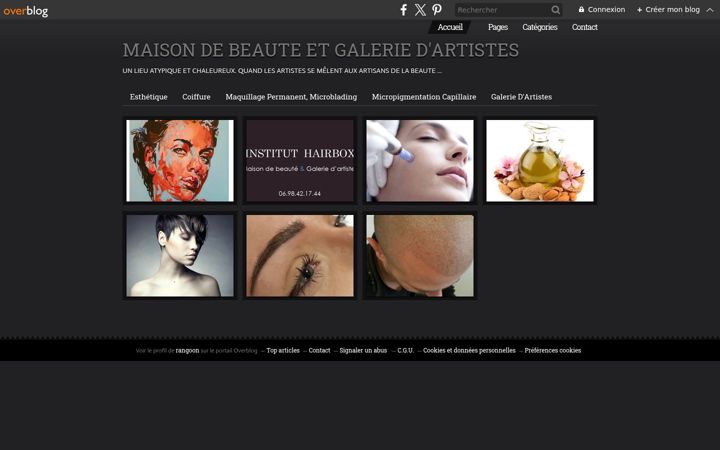Click the Maison de Beaute blog title
This screenshot has height=450, width=720.
pos(321,50)
